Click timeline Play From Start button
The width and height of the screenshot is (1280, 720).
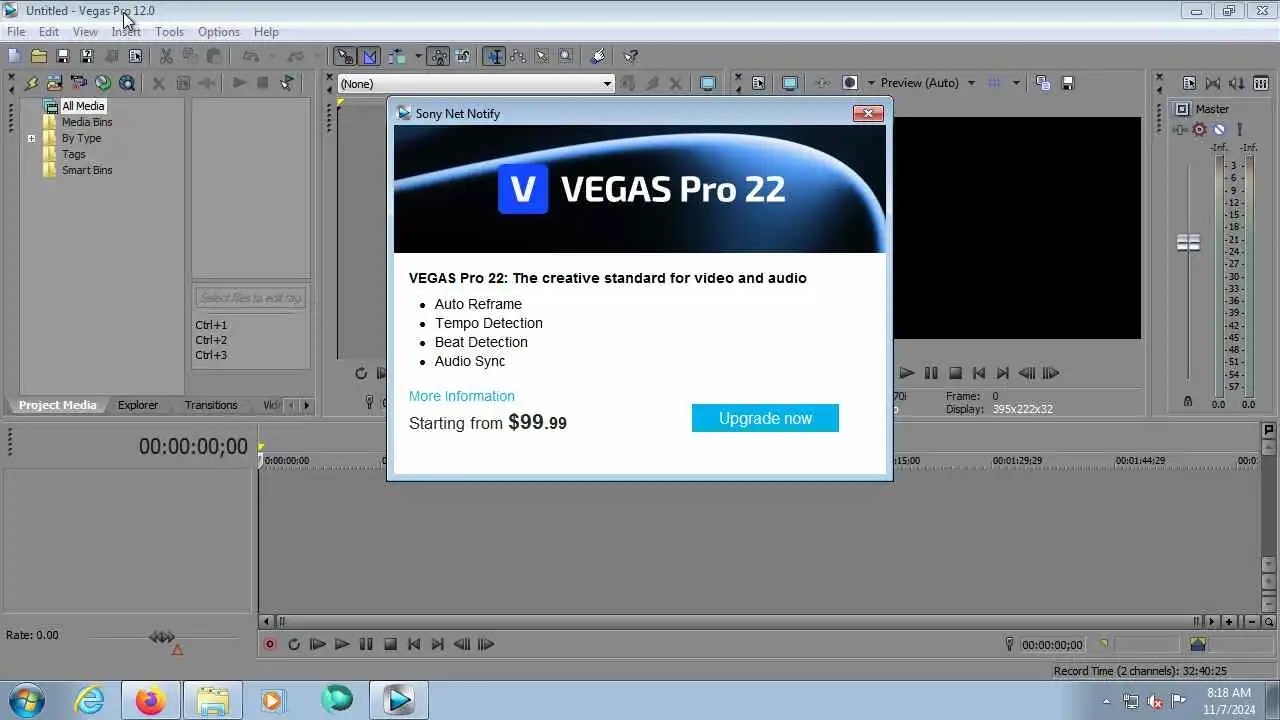coord(318,645)
